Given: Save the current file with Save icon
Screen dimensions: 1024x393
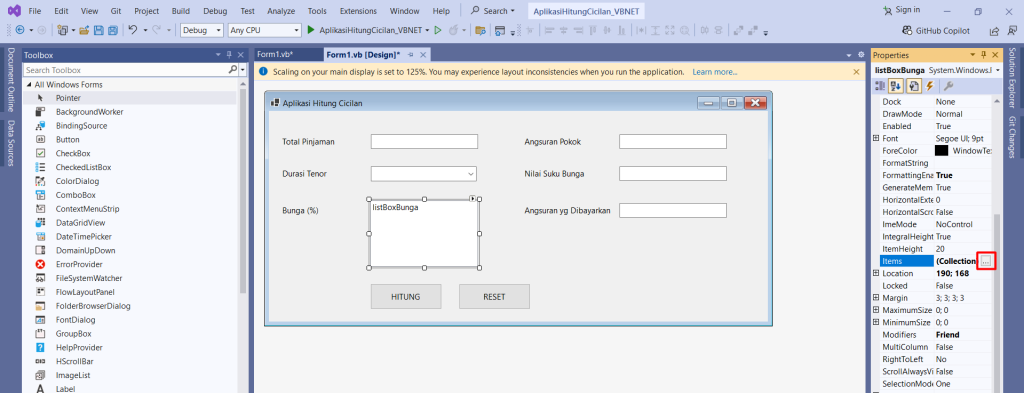Looking at the screenshot, I should pos(99,30).
